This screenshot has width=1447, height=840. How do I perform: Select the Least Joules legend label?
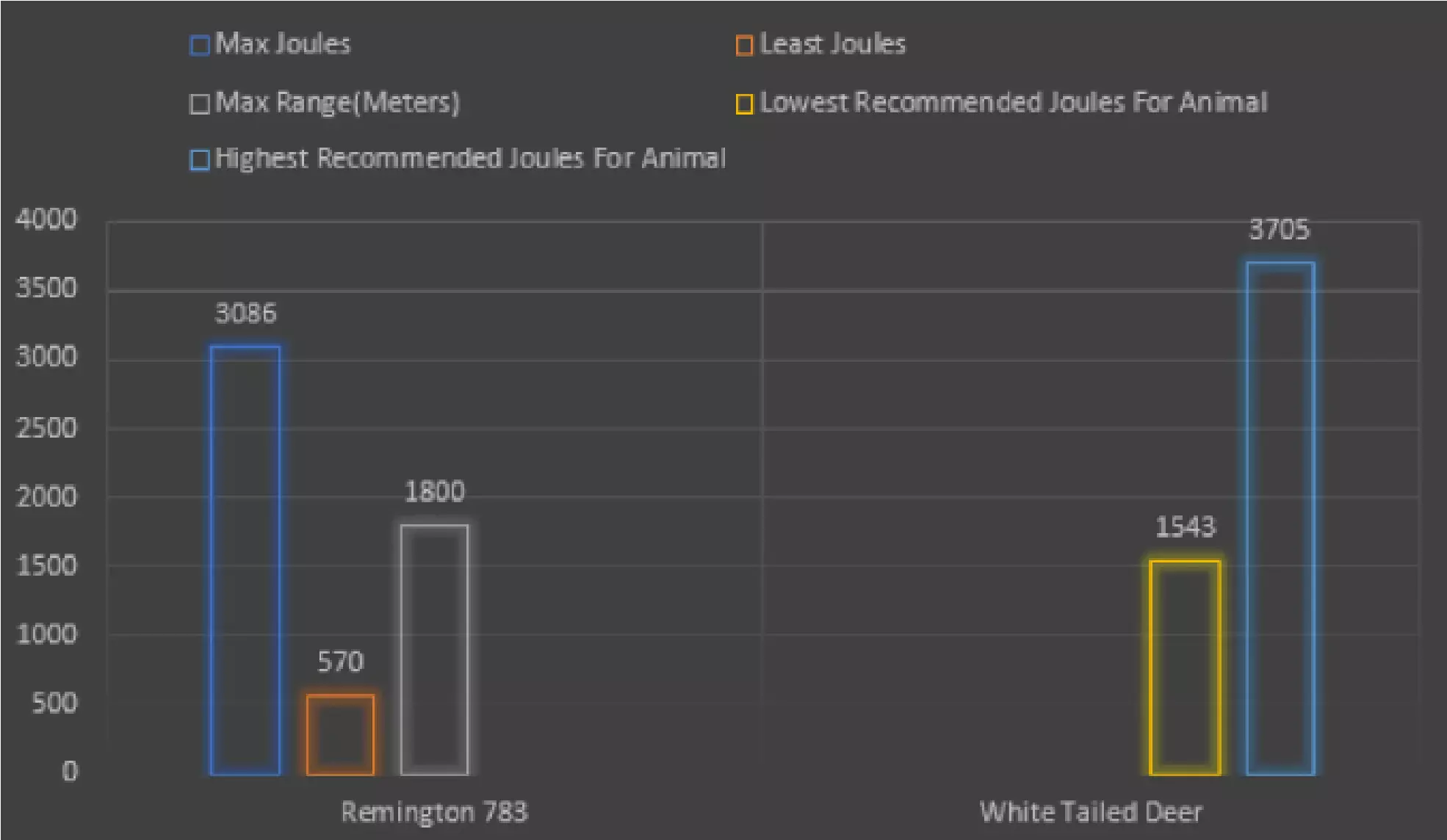pos(832,44)
